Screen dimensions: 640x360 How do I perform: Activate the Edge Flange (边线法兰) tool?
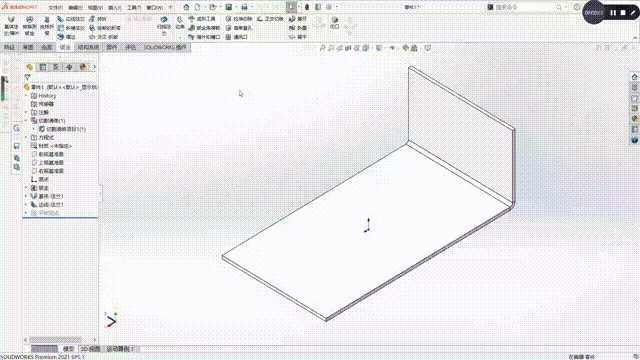(71, 19)
